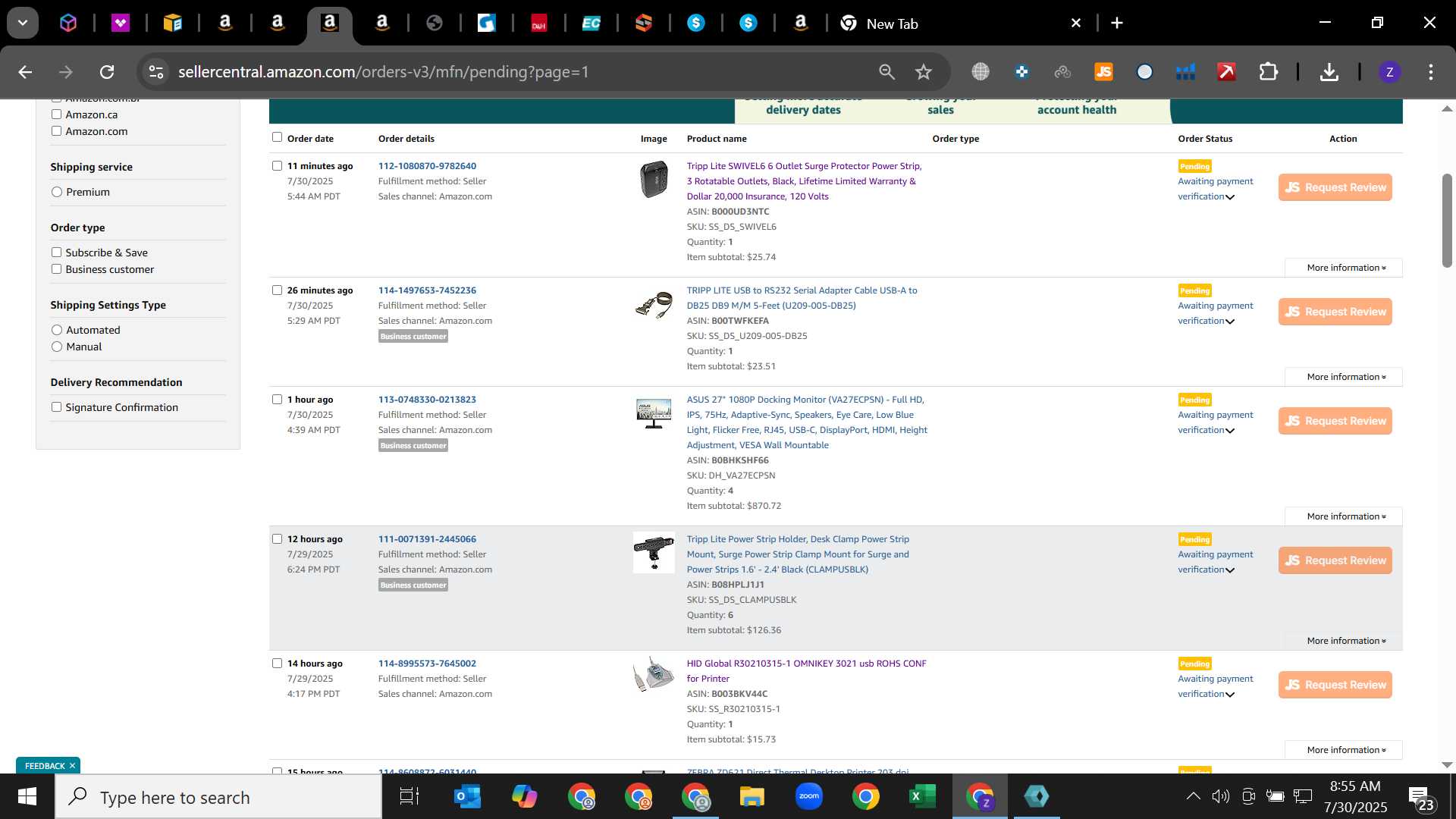Reload the Seller Central page
This screenshot has width=1456, height=819.
click(x=107, y=72)
